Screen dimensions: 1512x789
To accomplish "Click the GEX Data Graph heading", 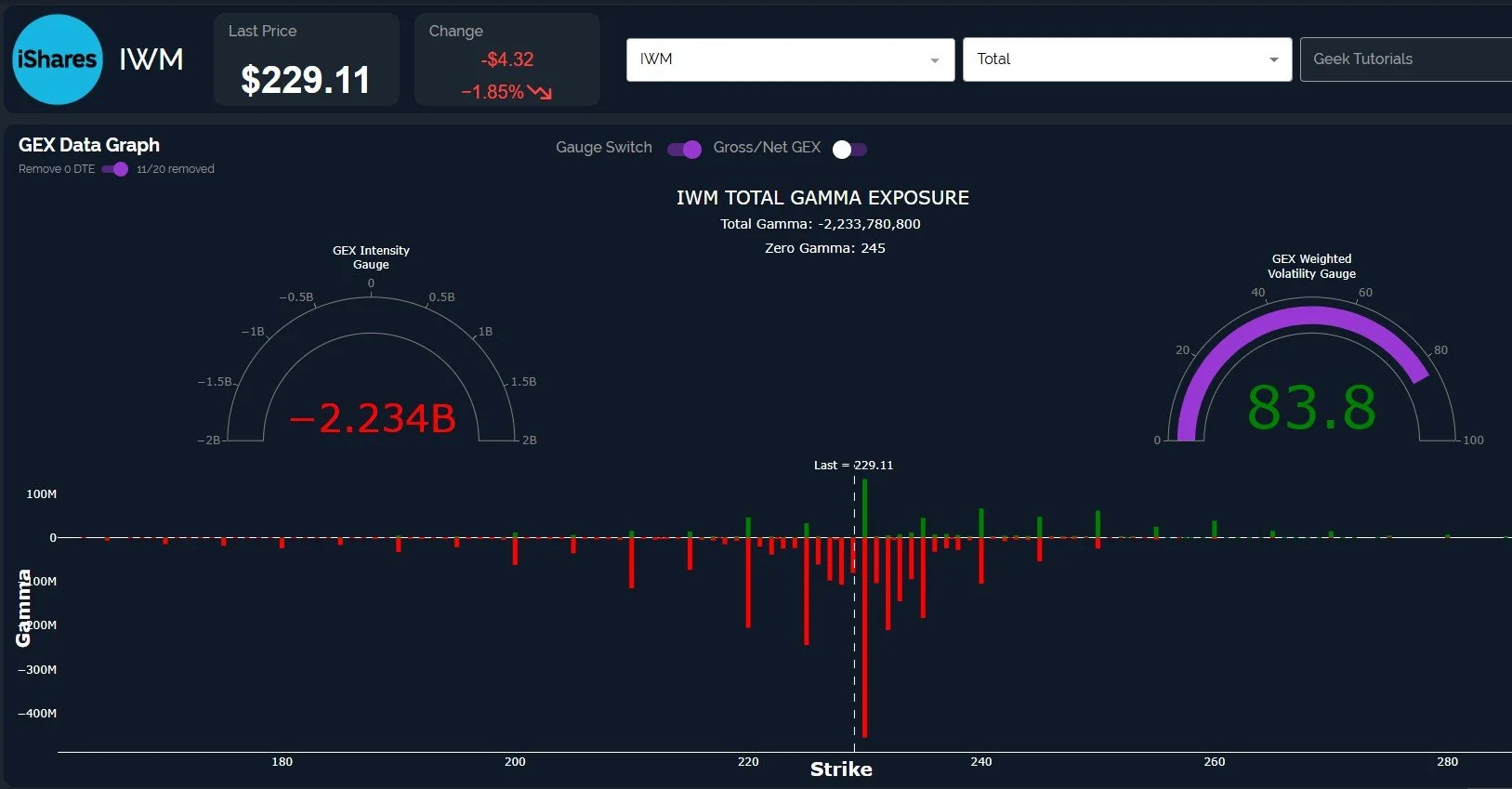I will 89,145.
